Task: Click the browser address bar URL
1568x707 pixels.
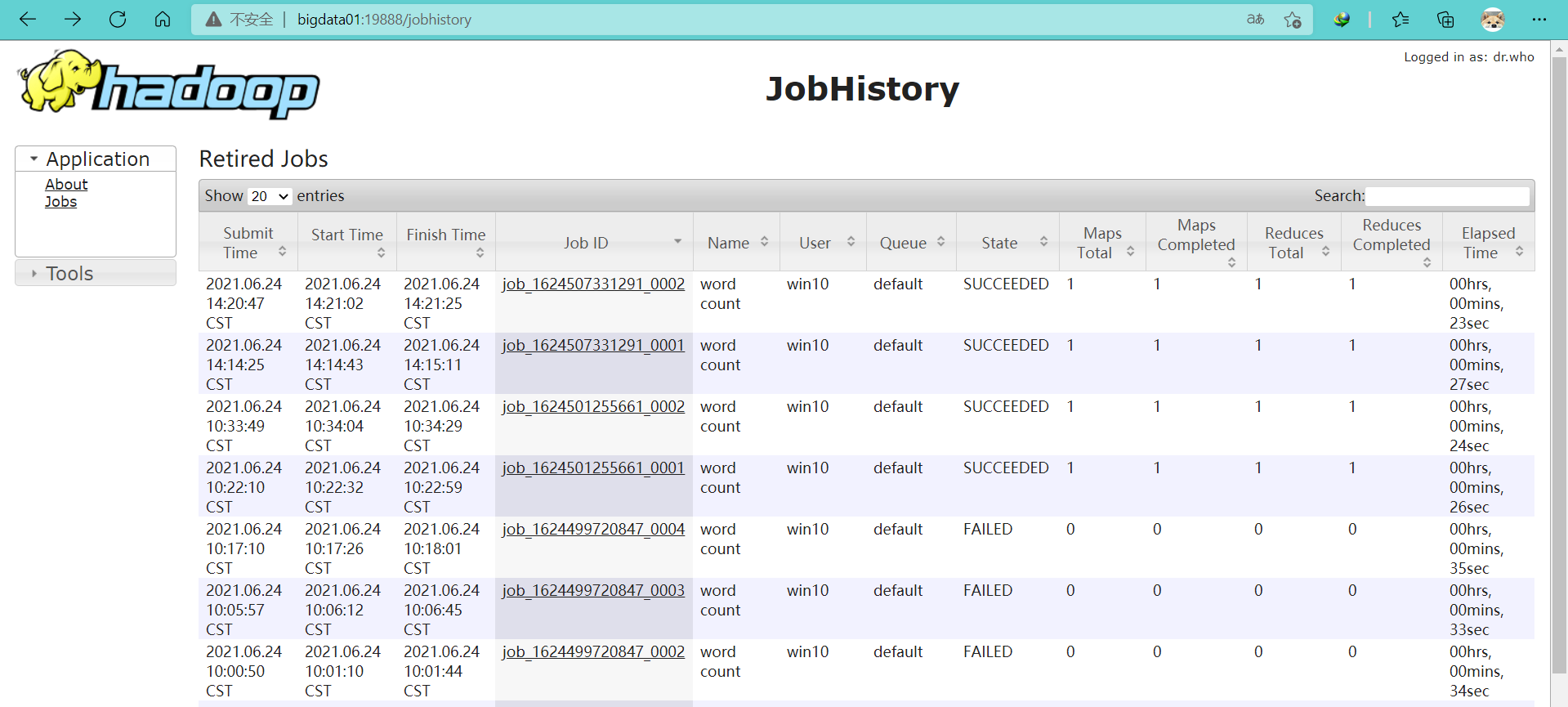Action: (x=384, y=20)
